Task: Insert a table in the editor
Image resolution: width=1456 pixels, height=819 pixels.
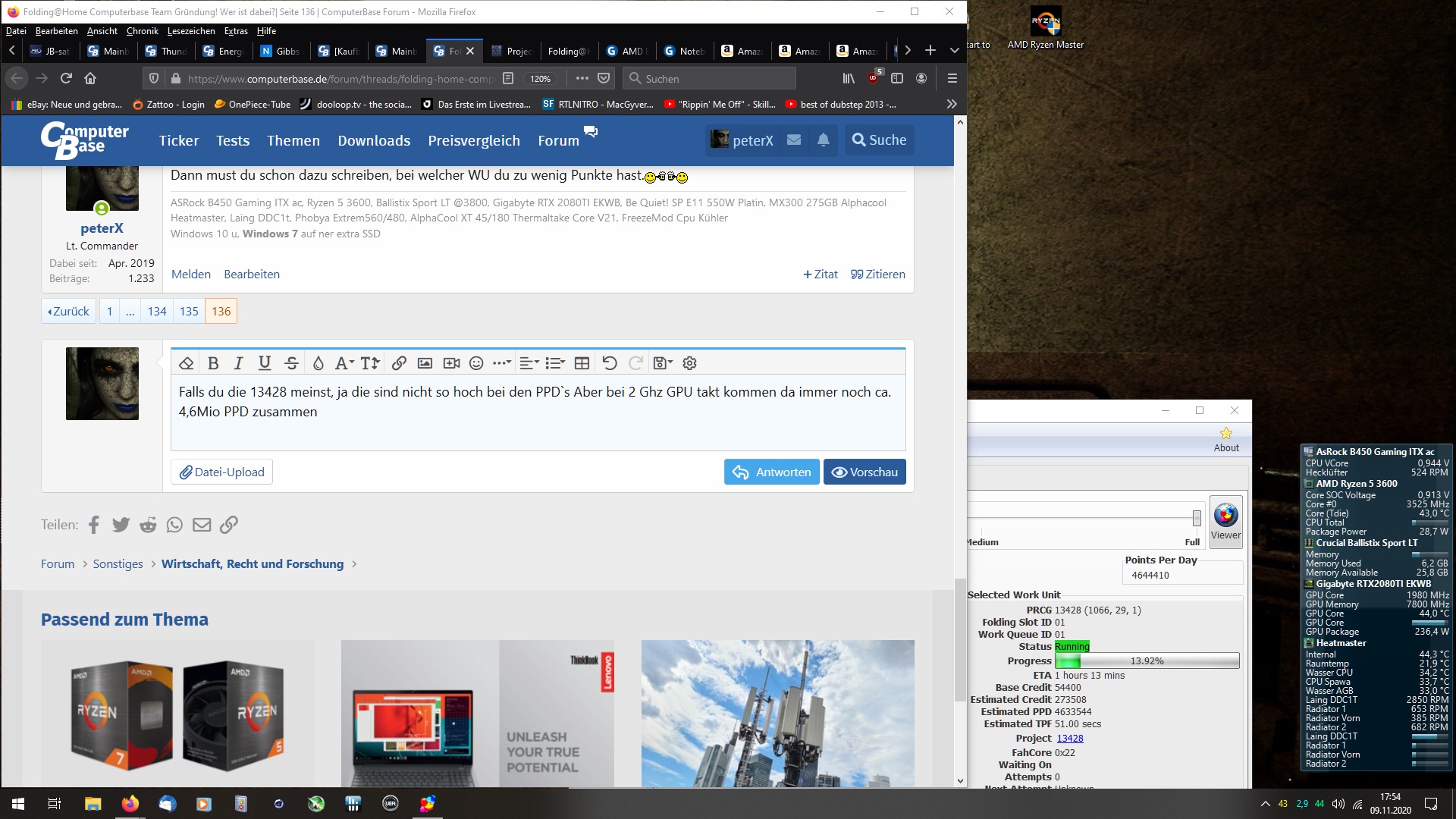Action: pyautogui.click(x=582, y=363)
